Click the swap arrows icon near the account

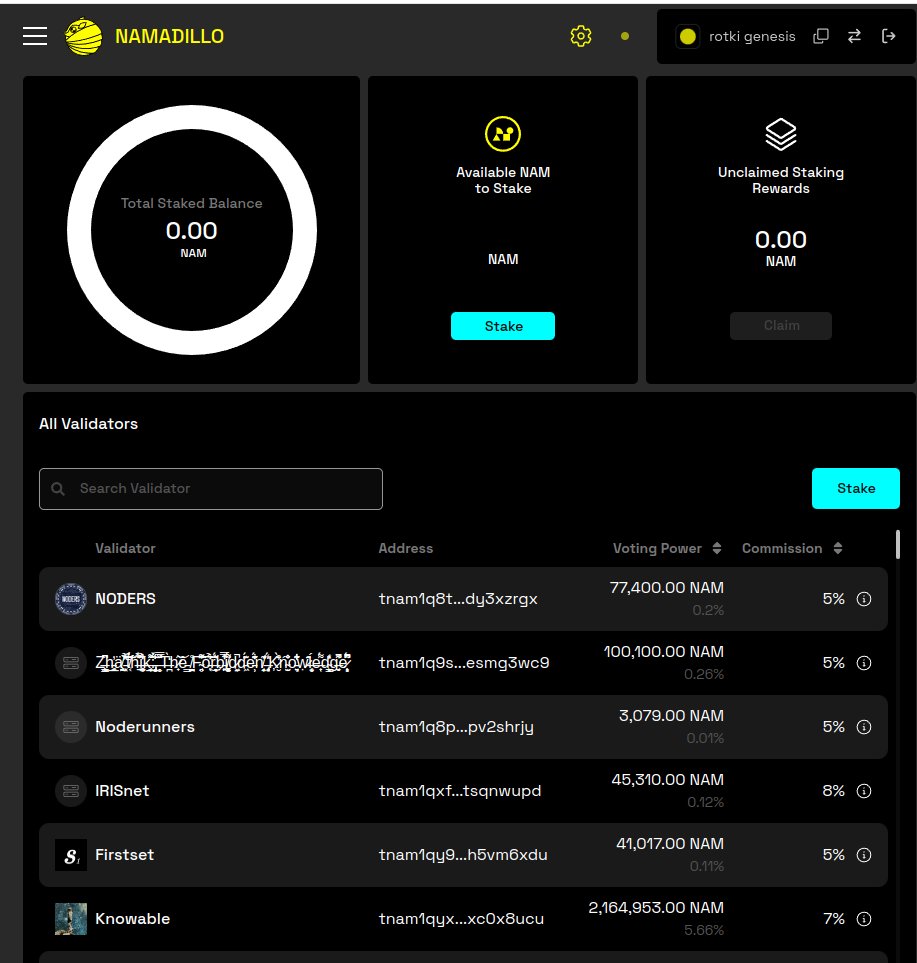(854, 35)
